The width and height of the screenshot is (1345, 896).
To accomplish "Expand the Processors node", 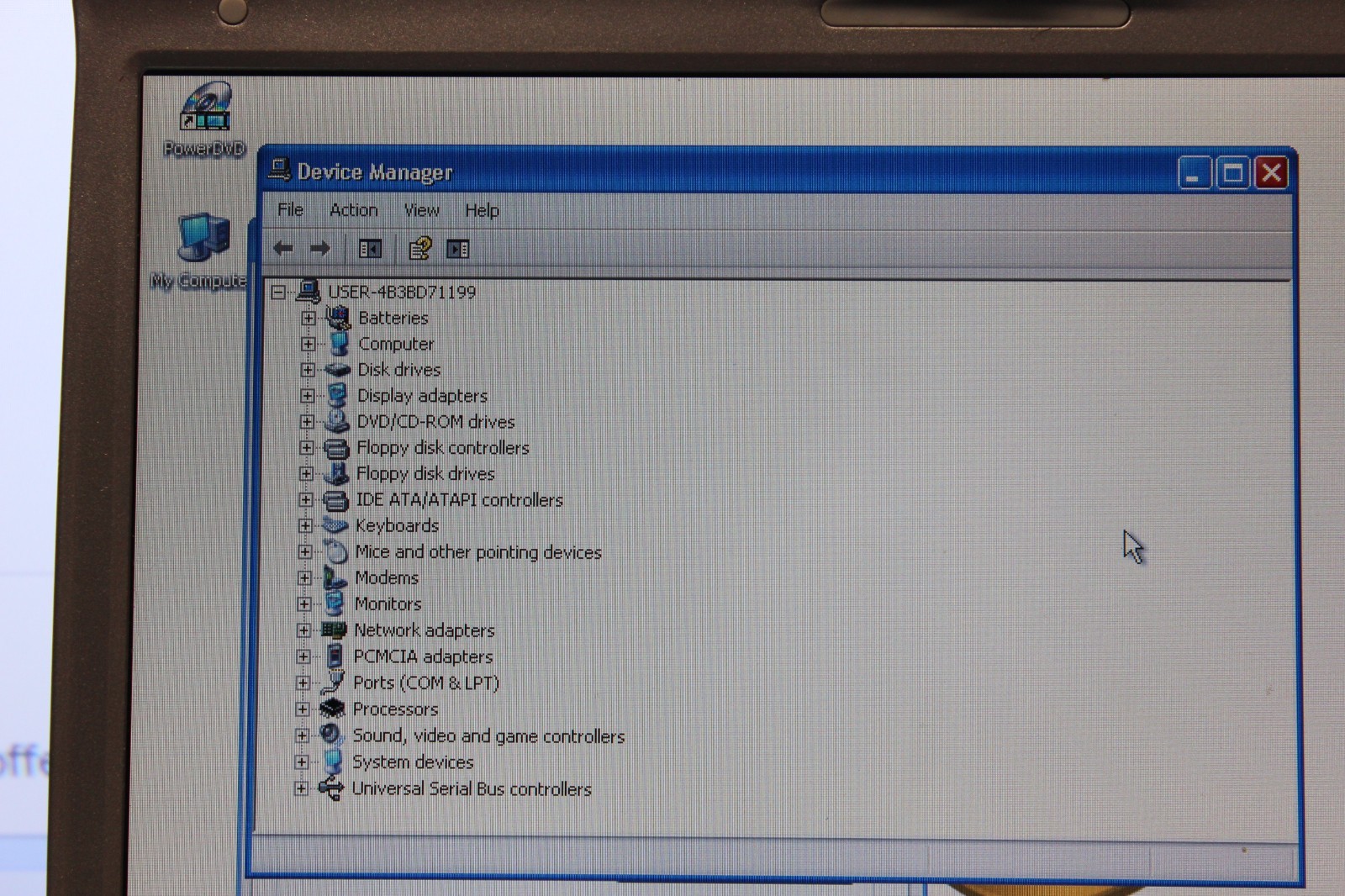I will tap(303, 709).
